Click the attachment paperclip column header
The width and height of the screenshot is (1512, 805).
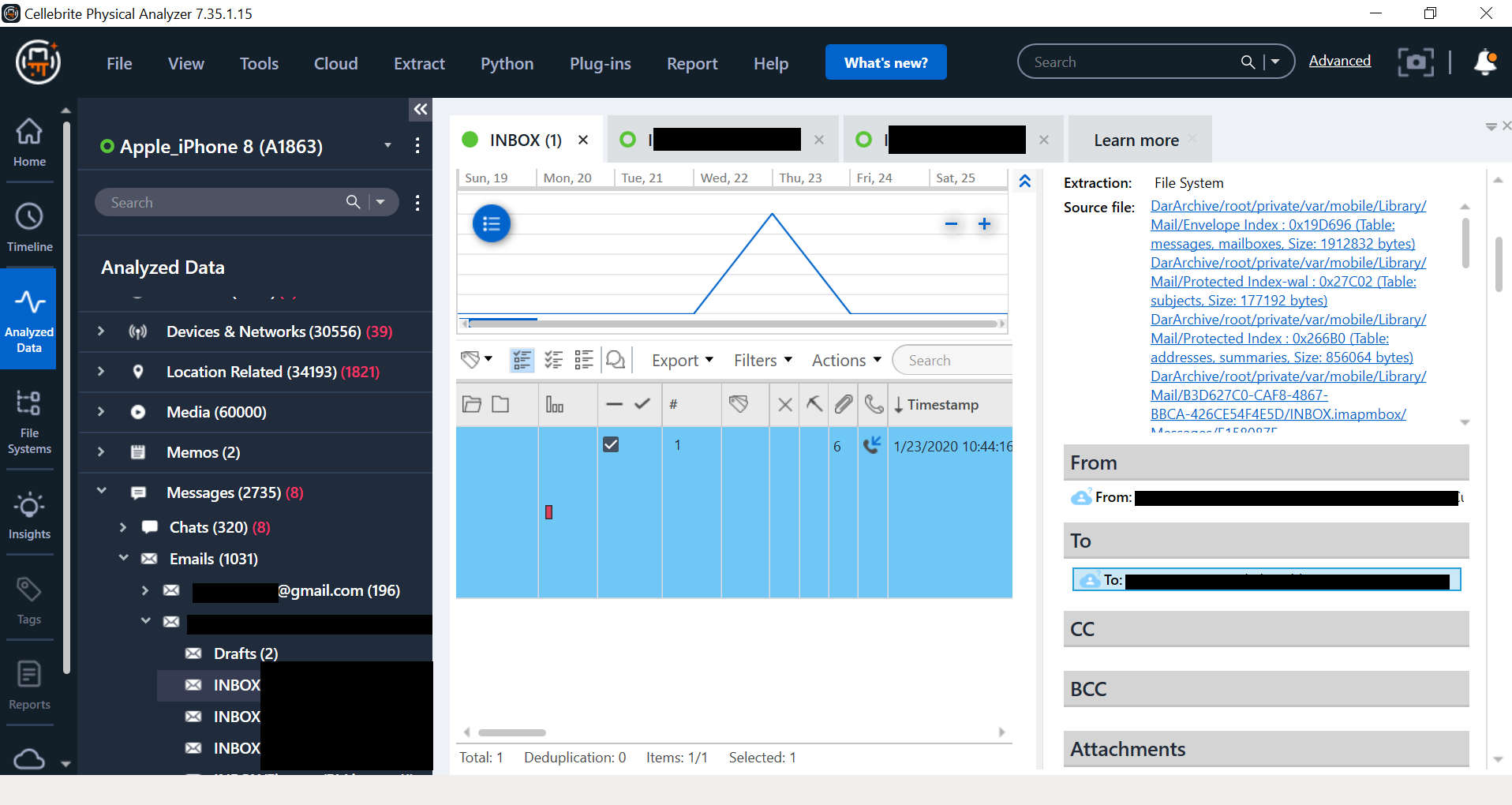844,404
